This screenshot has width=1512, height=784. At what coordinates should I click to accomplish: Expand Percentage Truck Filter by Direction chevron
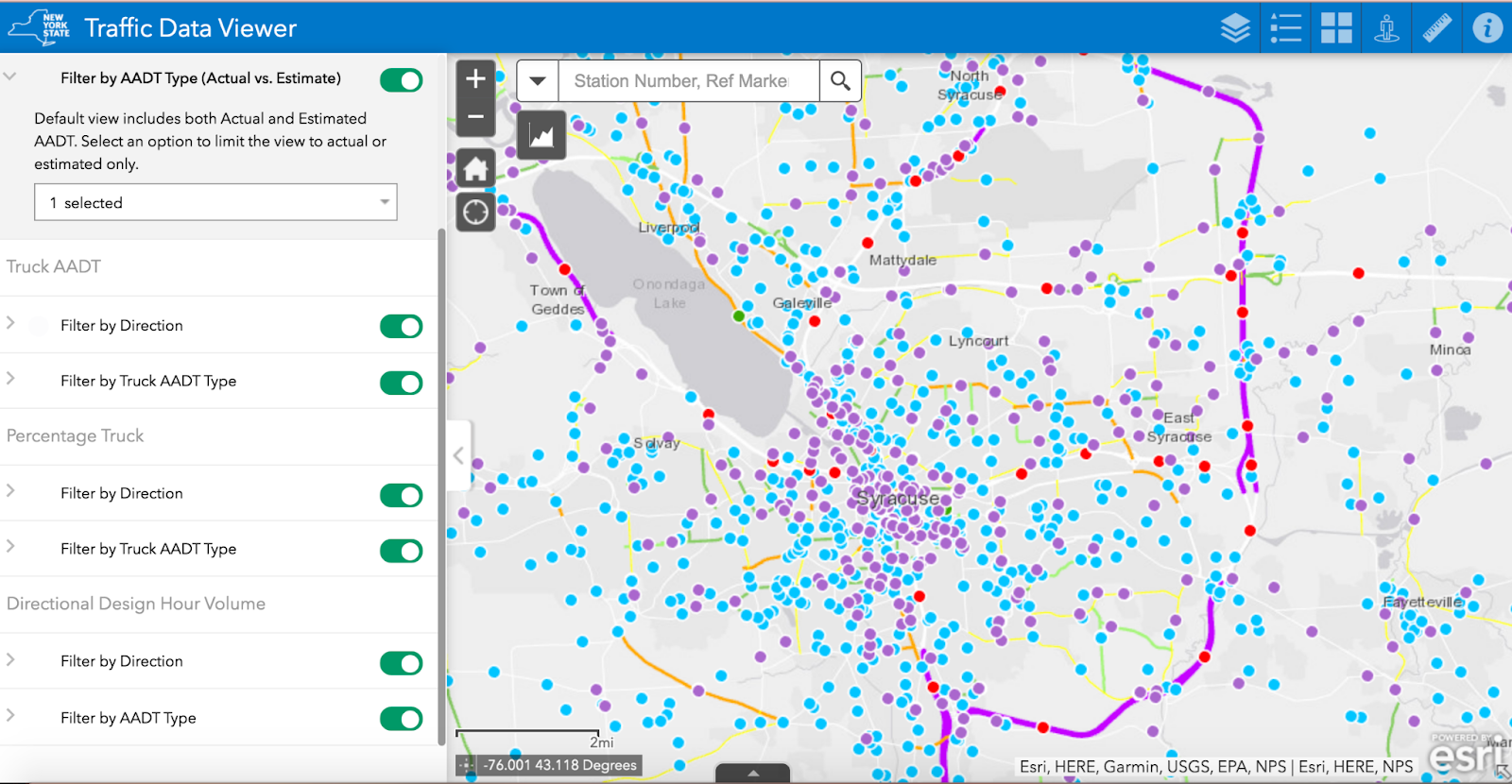[x=10, y=491]
